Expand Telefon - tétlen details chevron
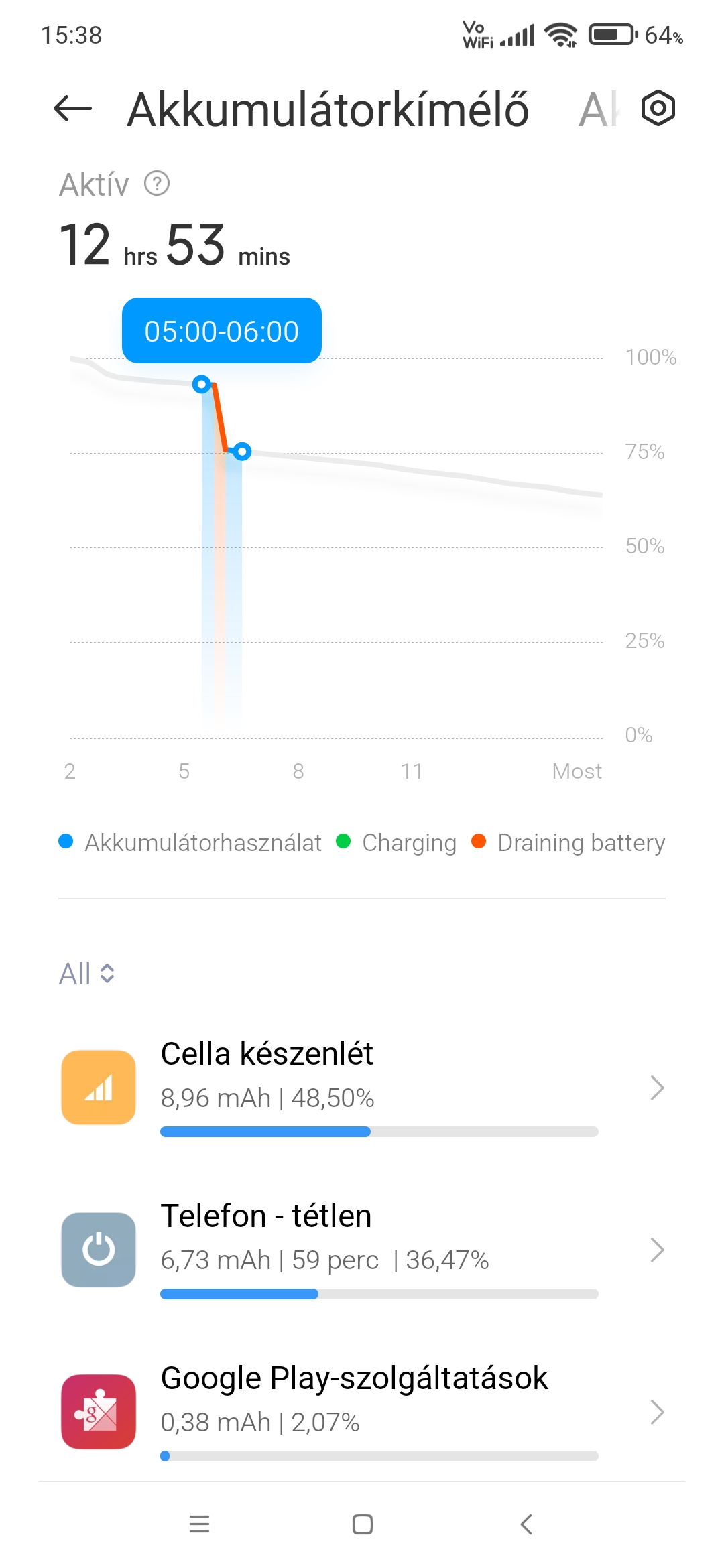724x1568 pixels. (657, 1250)
